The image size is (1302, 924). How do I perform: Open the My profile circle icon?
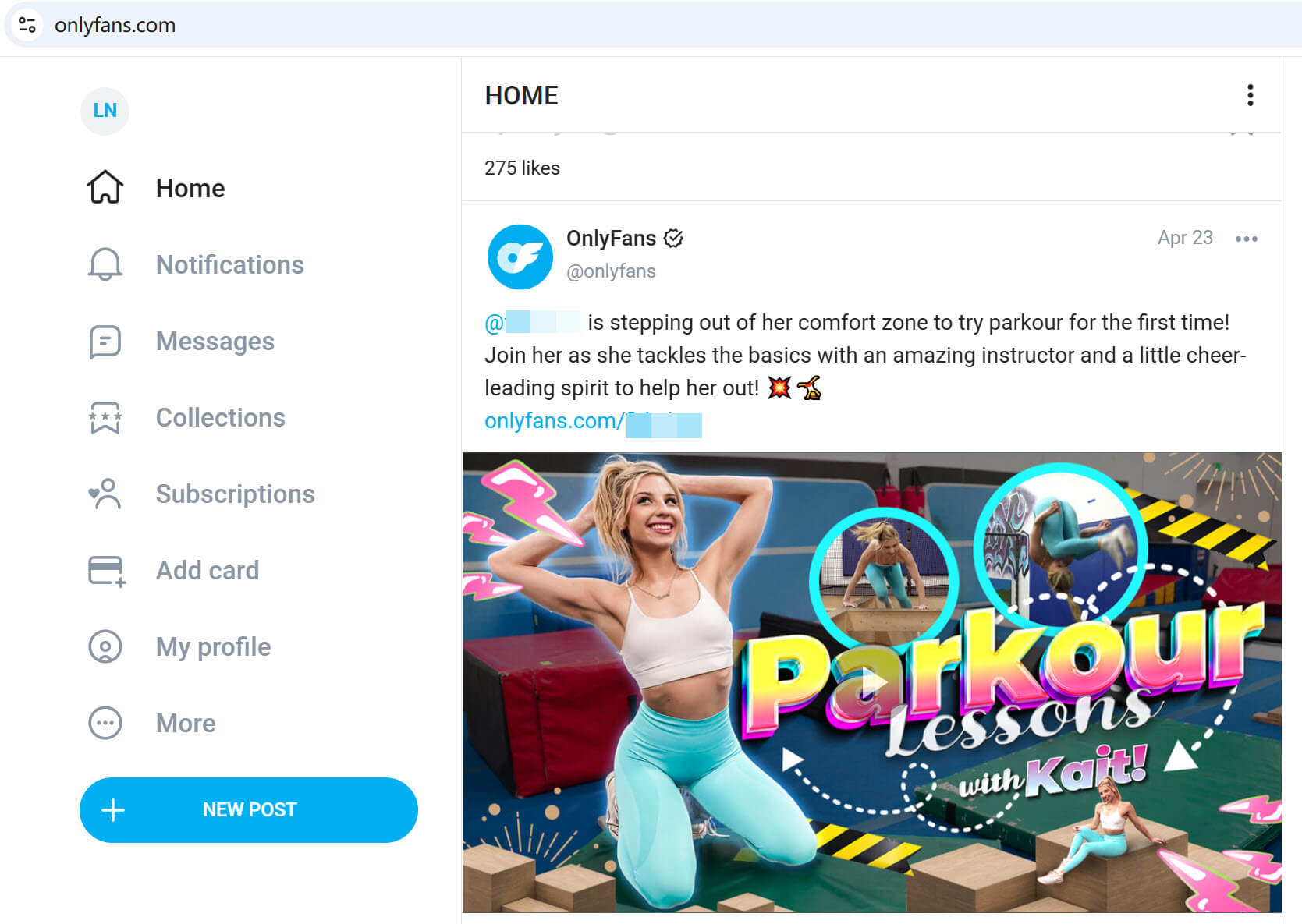coord(105,646)
